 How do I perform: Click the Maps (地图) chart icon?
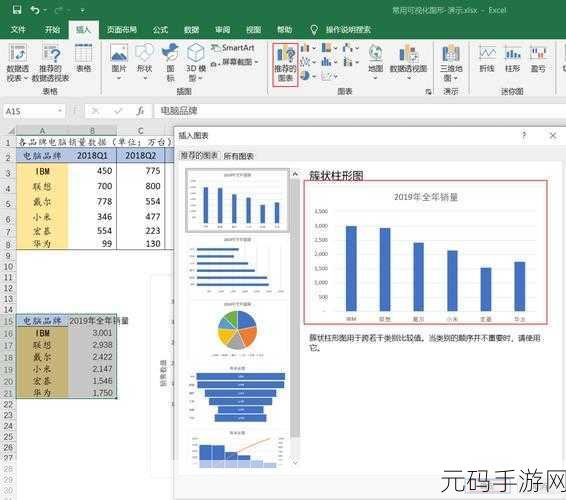375,54
